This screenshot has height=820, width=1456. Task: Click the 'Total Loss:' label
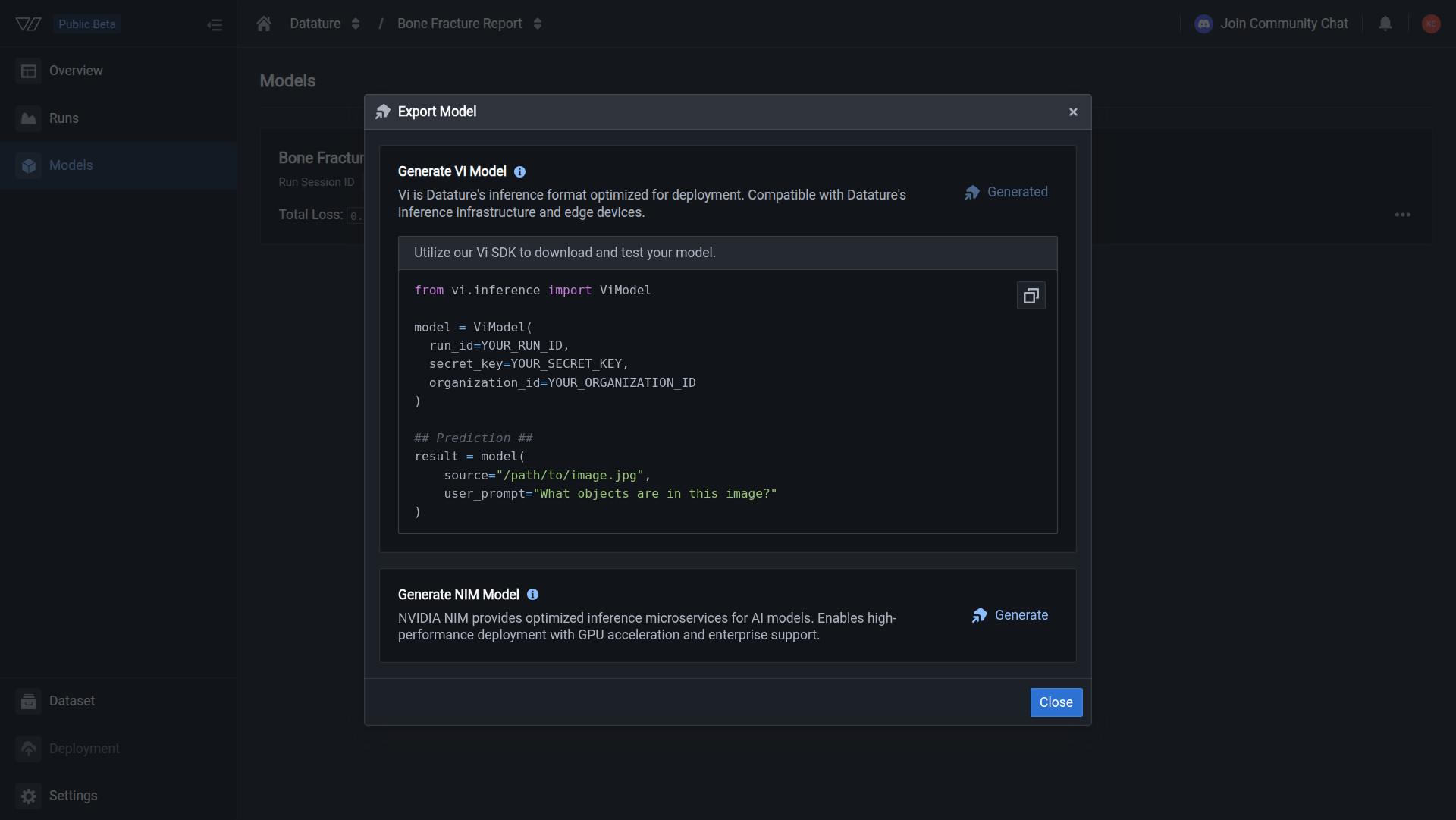[311, 215]
